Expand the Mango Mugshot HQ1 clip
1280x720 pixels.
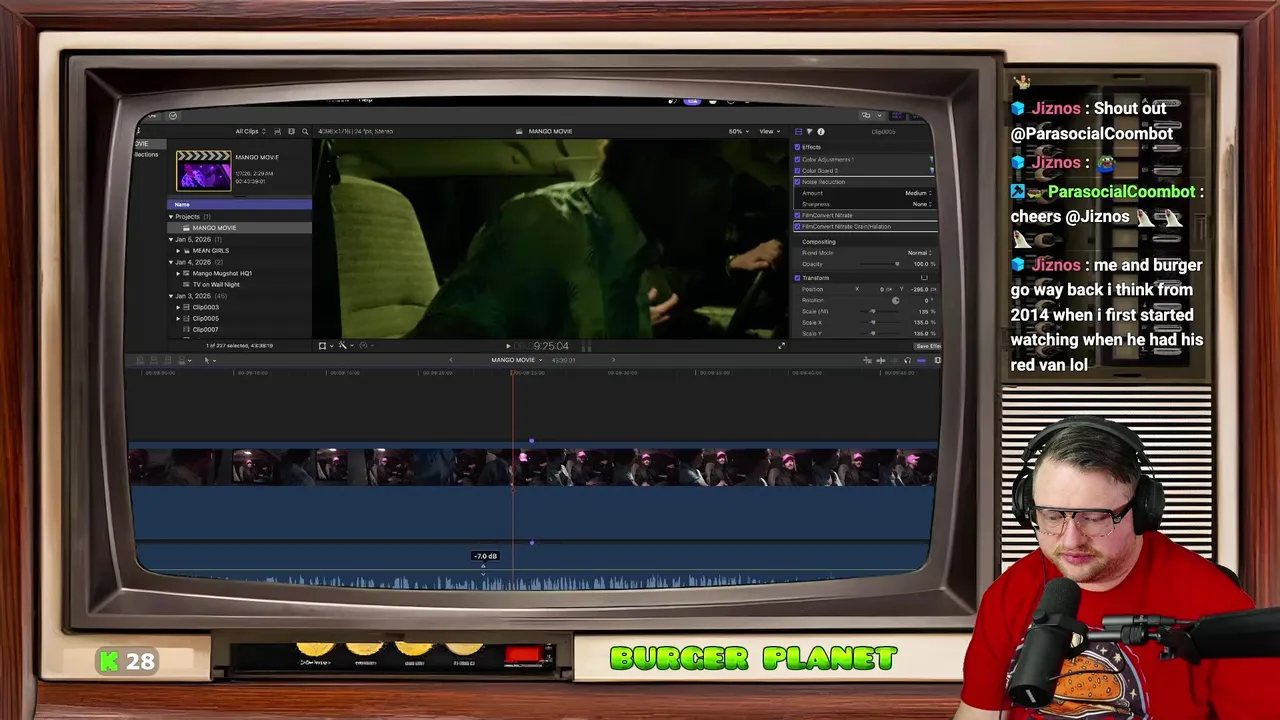click(x=178, y=273)
